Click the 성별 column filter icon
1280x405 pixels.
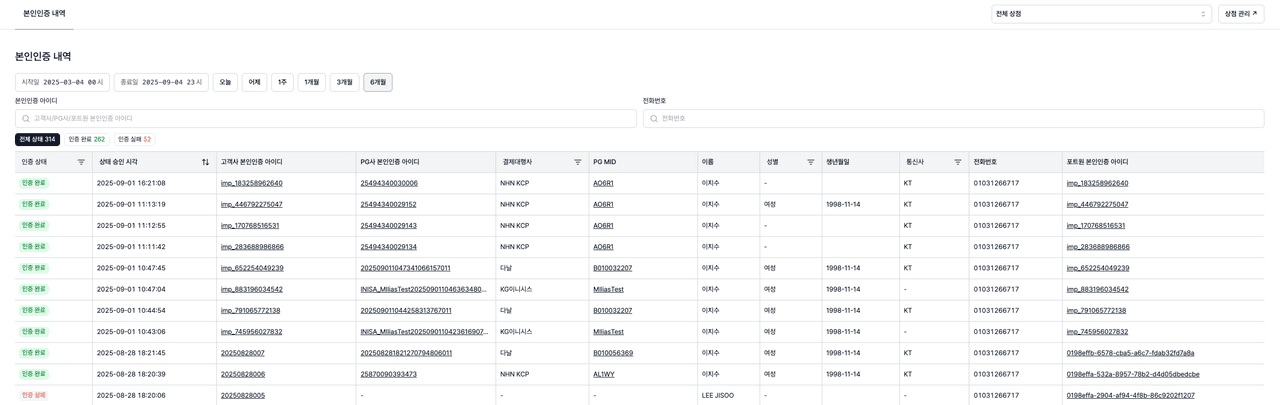pyautogui.click(x=810, y=162)
